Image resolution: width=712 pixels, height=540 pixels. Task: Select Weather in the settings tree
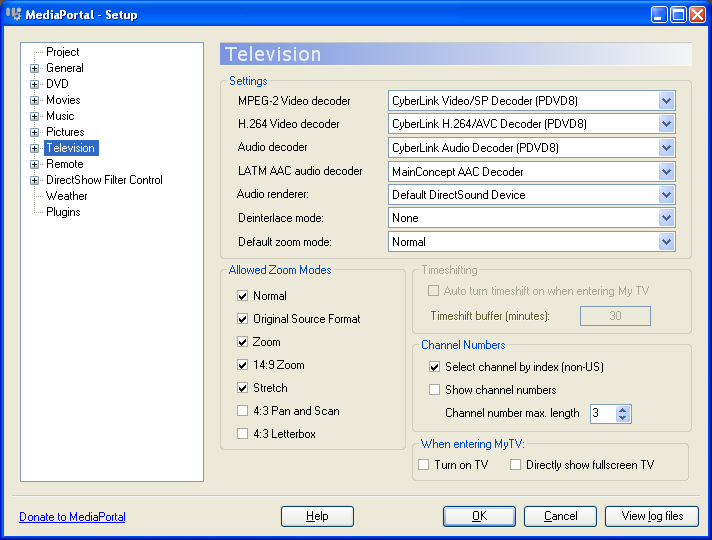67,196
